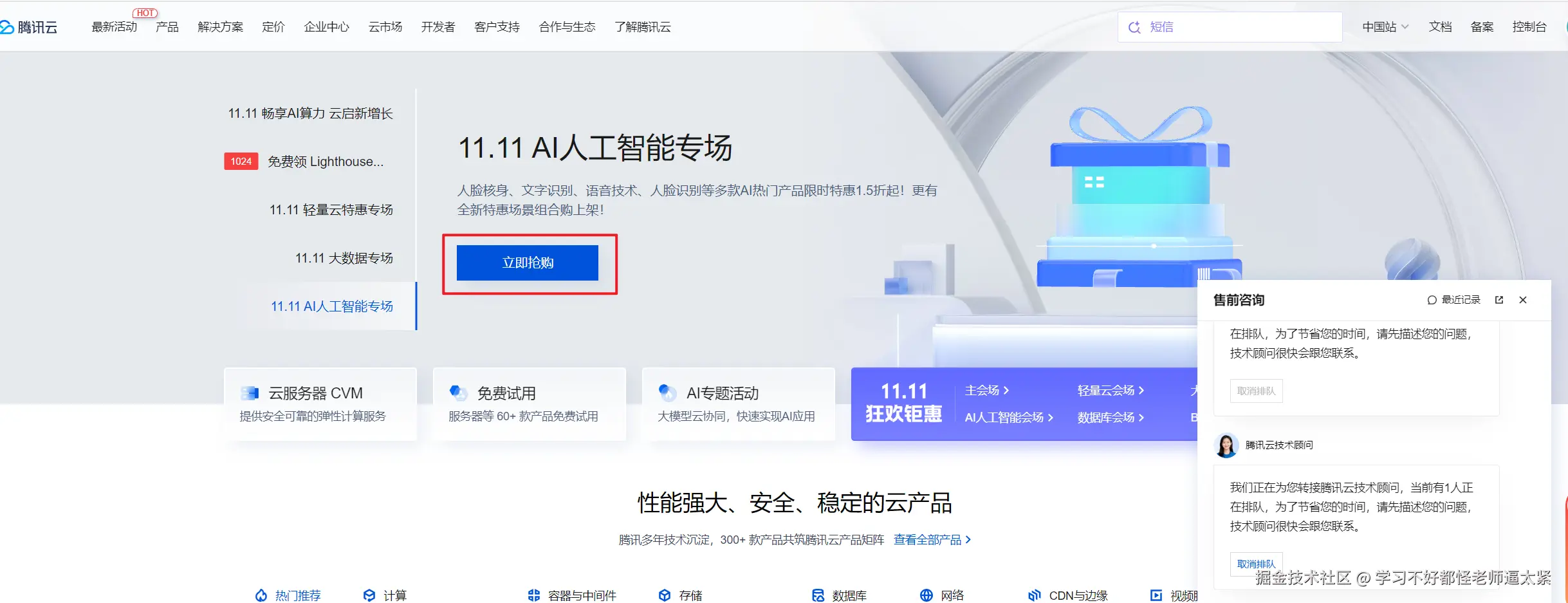This screenshot has width=1568, height=603.
Task: Click the 热门推荐 flame icon
Action: coord(260,595)
